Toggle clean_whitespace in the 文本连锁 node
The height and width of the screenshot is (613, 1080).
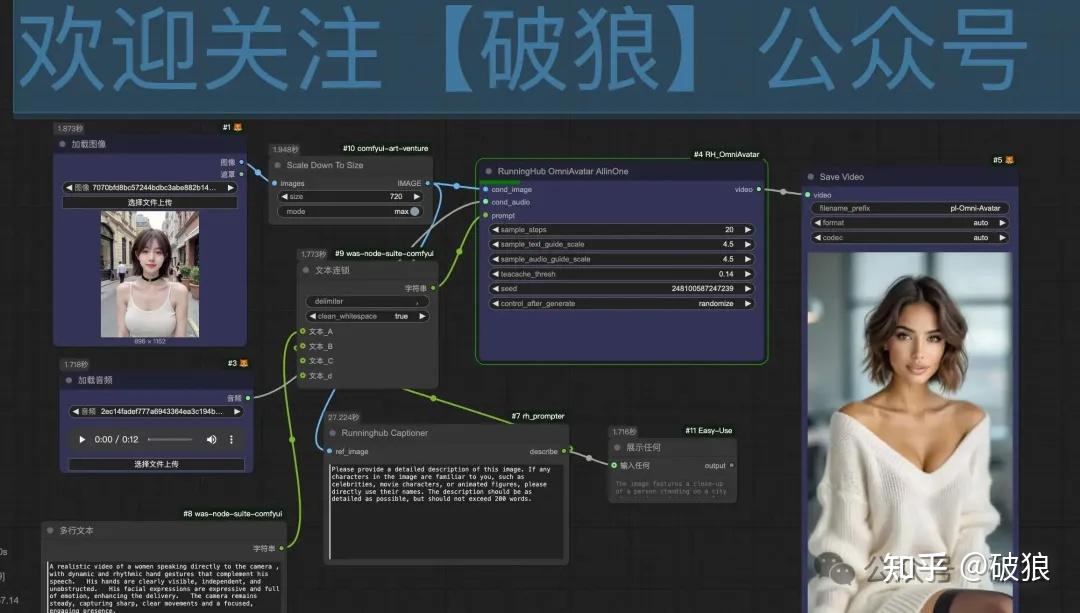pyautogui.click(x=364, y=316)
